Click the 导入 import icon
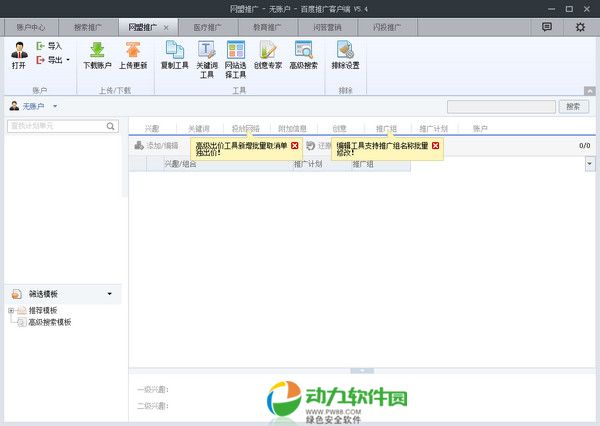 pyautogui.click(x=40, y=46)
